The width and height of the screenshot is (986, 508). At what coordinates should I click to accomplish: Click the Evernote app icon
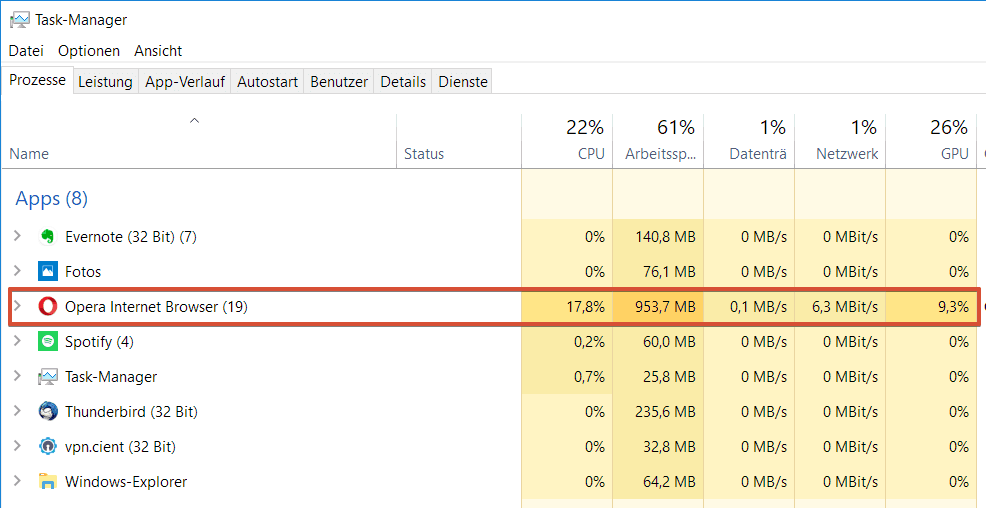pos(47,237)
